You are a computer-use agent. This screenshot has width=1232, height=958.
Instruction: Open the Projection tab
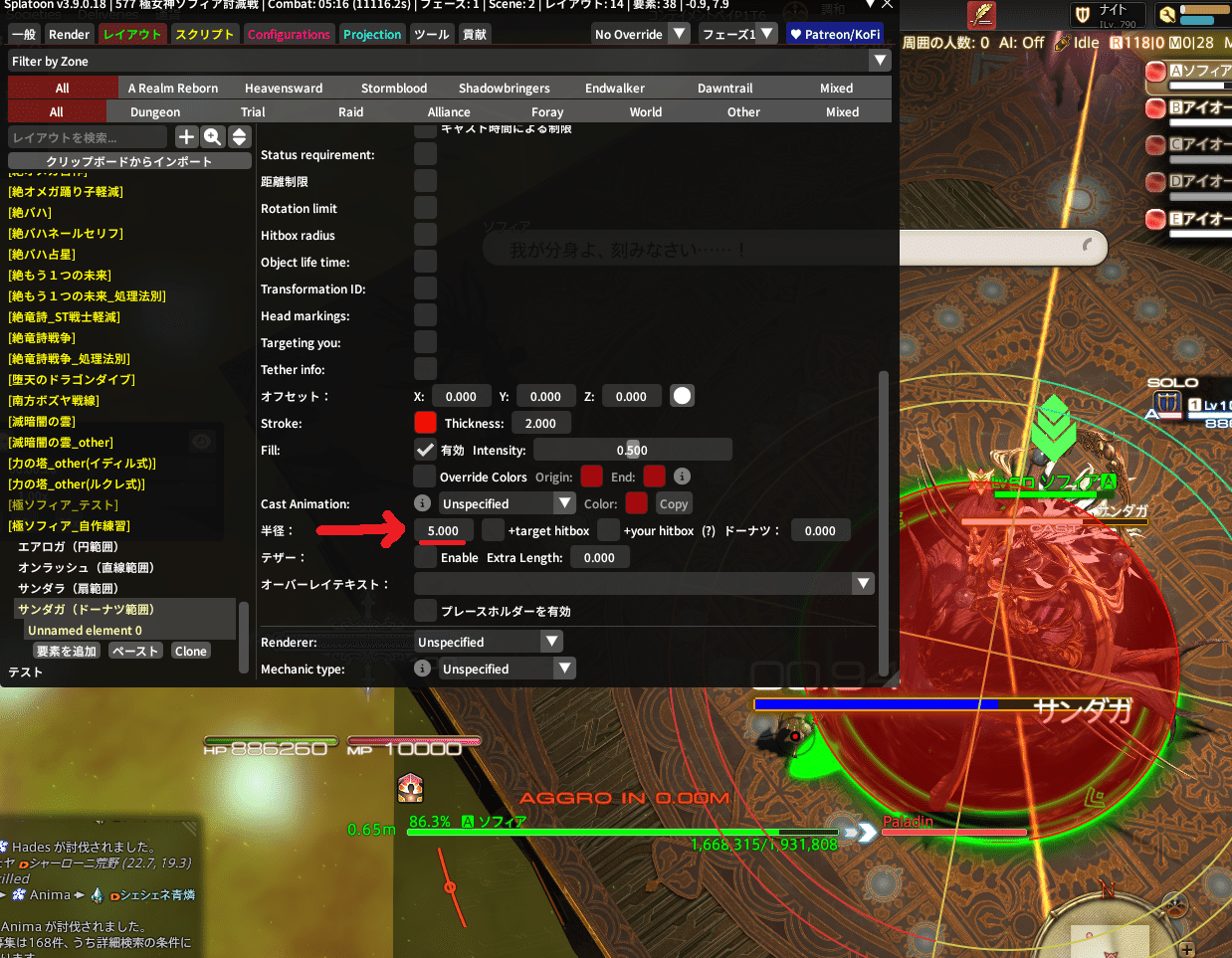tap(372, 34)
